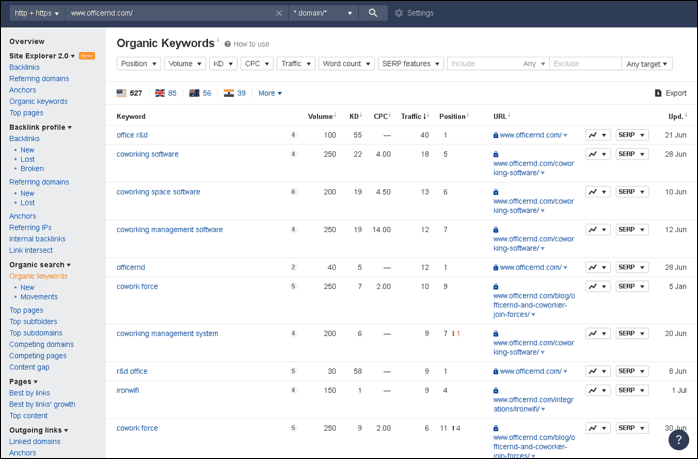Open the Any target dropdown
This screenshot has width=698, height=459.
pyautogui.click(x=646, y=64)
